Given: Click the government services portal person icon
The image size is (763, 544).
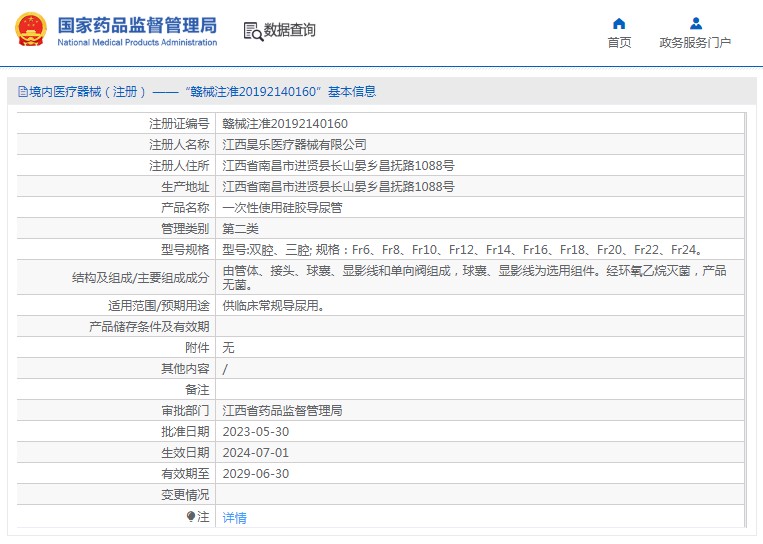Looking at the screenshot, I should 696,23.
